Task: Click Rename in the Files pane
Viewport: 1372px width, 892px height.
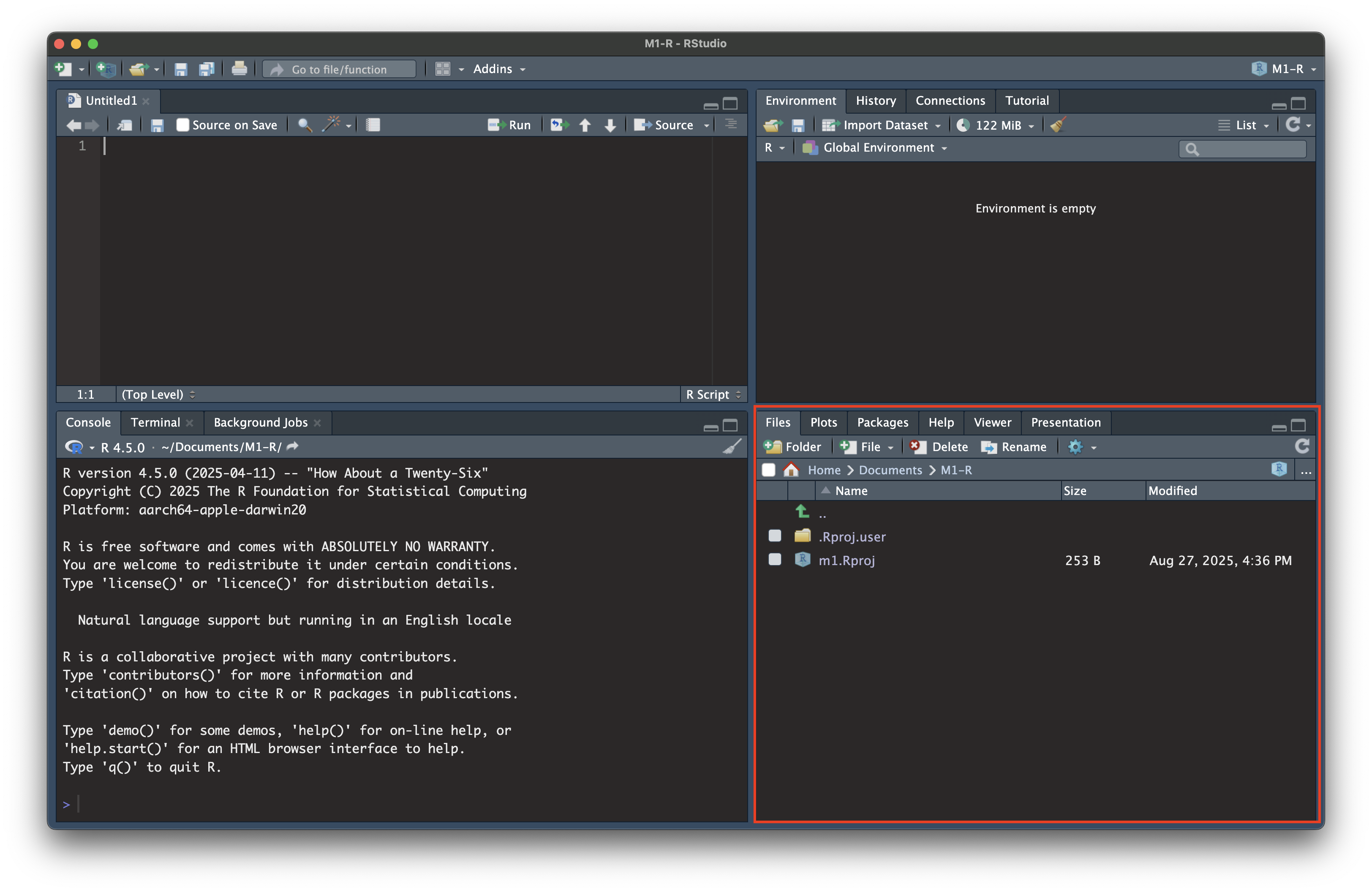Action: pyautogui.click(x=1013, y=446)
